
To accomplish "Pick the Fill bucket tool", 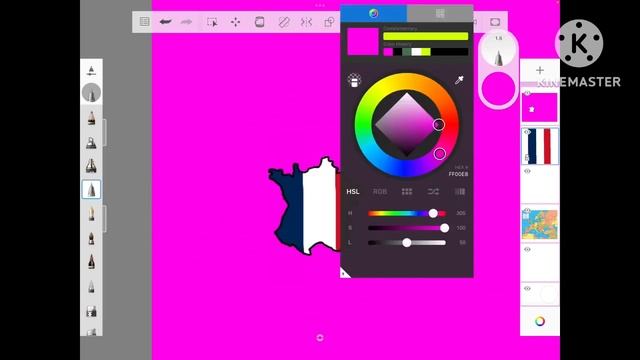I will [x=260, y=22].
